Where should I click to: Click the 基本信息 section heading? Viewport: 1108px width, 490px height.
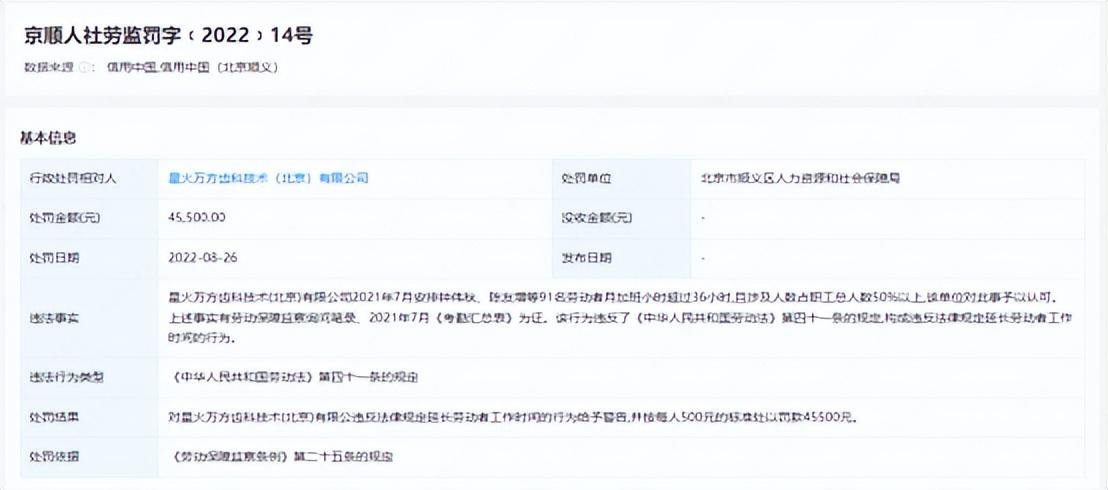coord(48,137)
